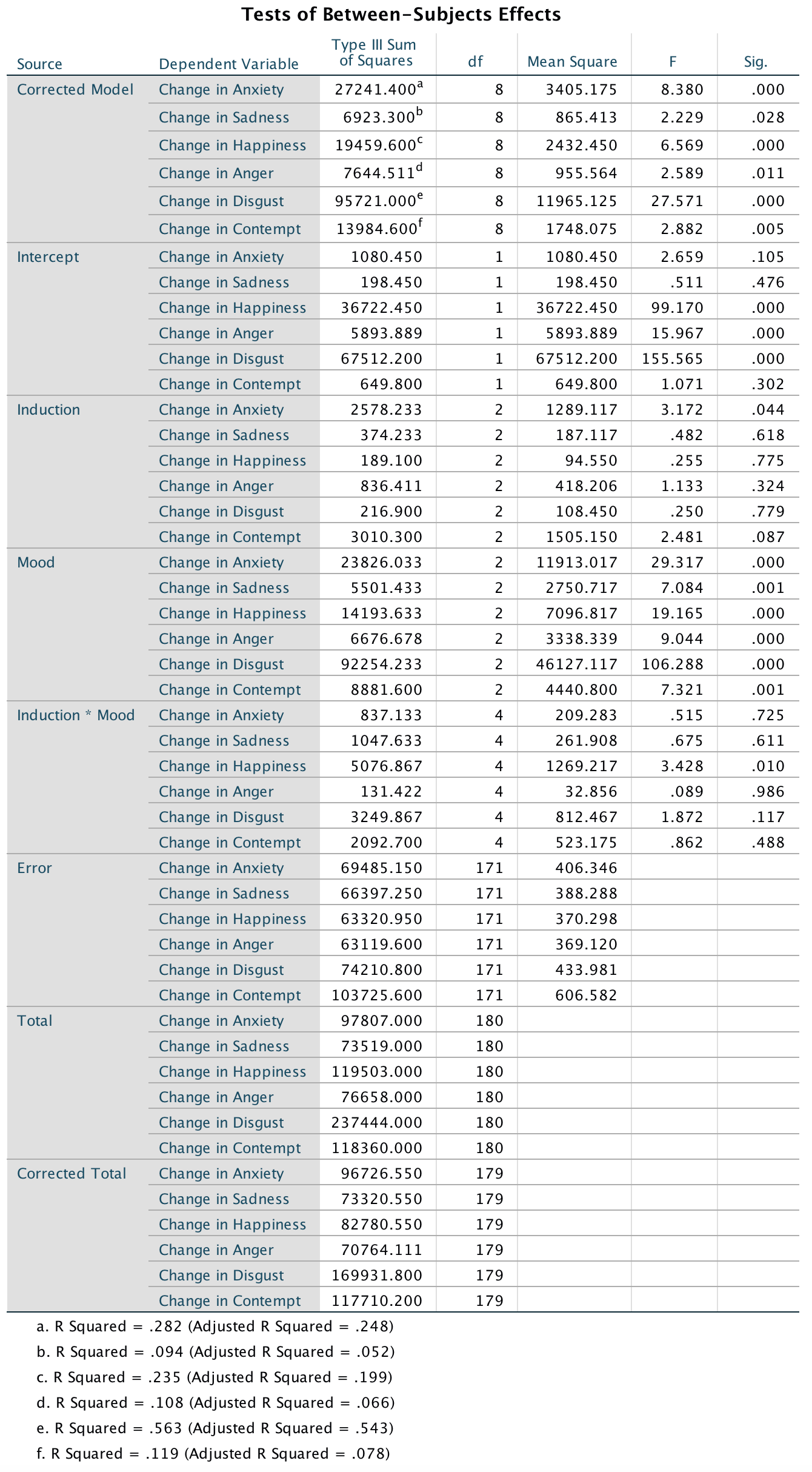Click the "Induction * Mood" row label

click(x=76, y=715)
